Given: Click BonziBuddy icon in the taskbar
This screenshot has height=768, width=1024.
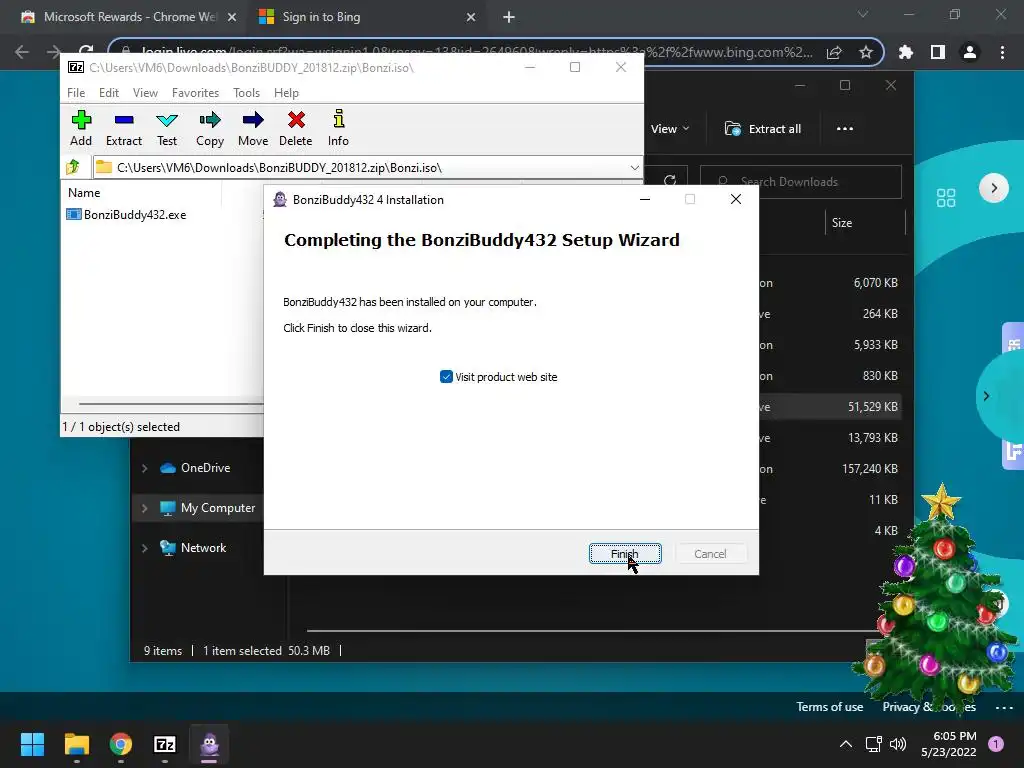Looking at the screenshot, I should [x=209, y=744].
